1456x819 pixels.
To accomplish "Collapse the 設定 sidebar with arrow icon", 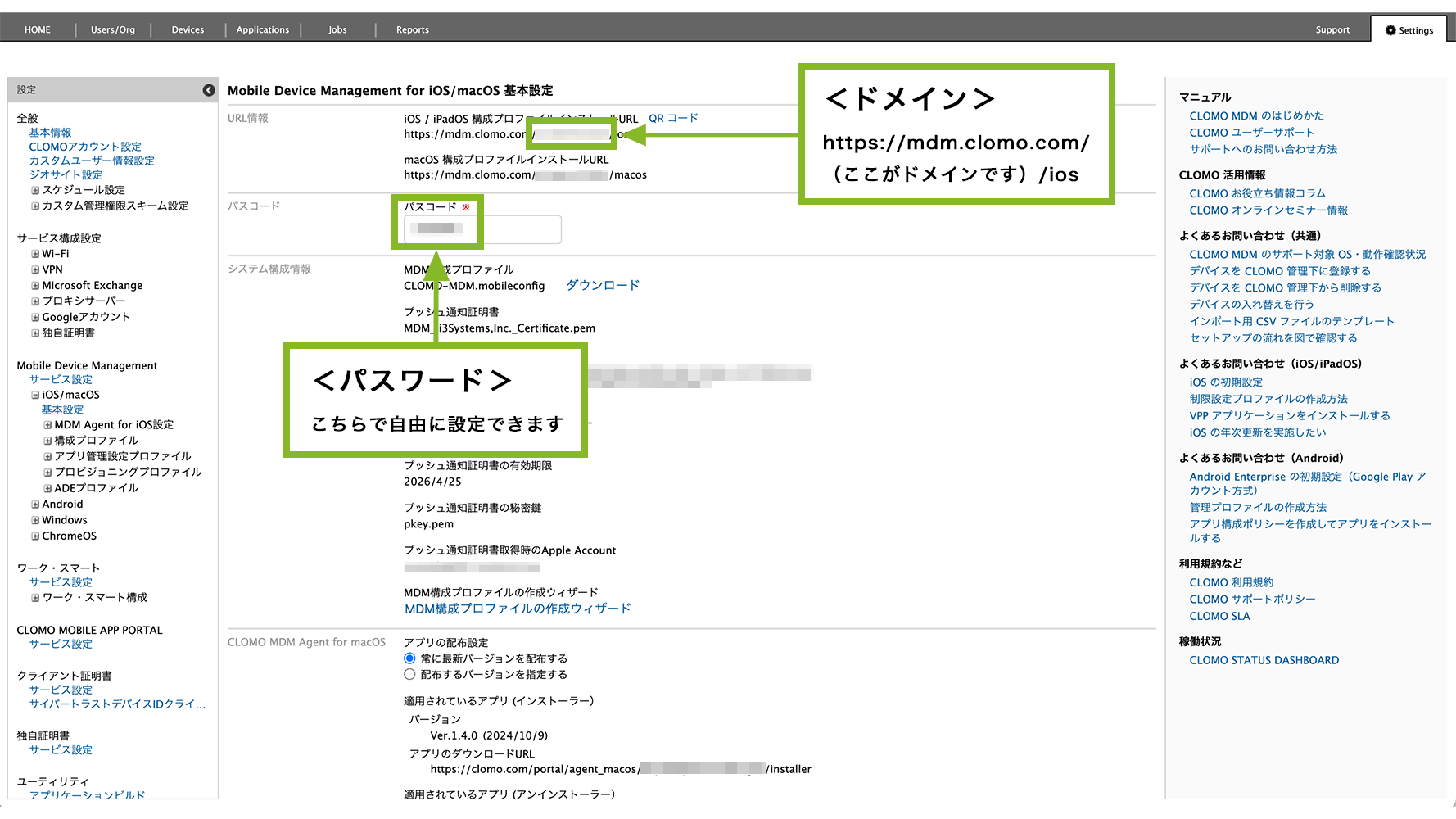I will (x=209, y=90).
